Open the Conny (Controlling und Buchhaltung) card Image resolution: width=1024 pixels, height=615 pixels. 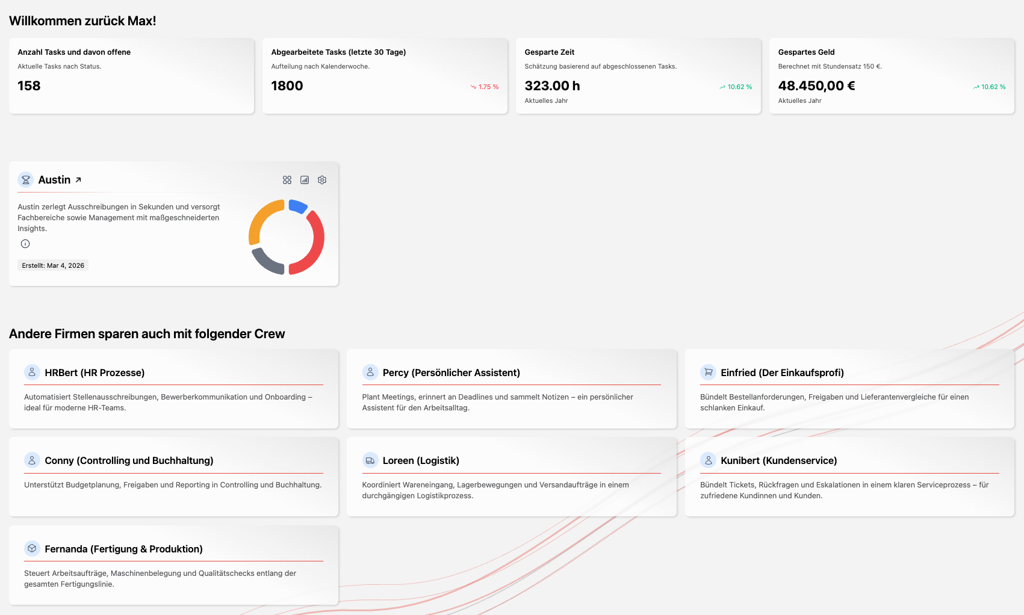click(x=173, y=477)
